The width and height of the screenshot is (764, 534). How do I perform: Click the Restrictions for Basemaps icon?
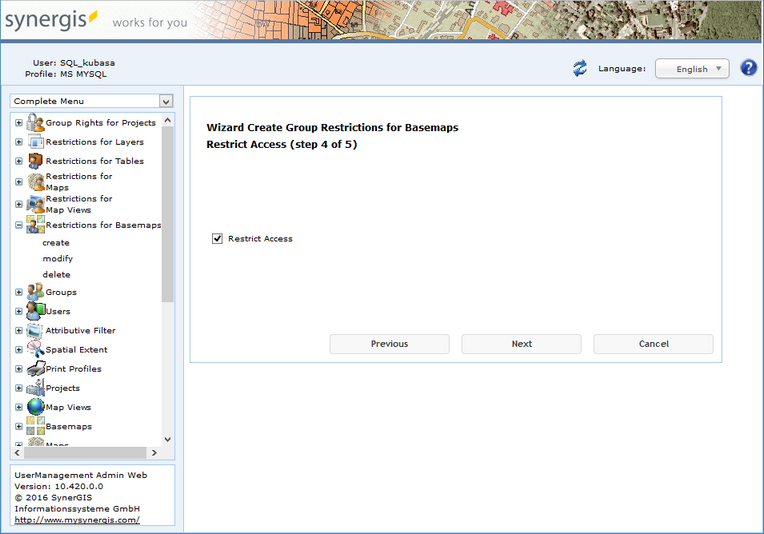click(36, 225)
